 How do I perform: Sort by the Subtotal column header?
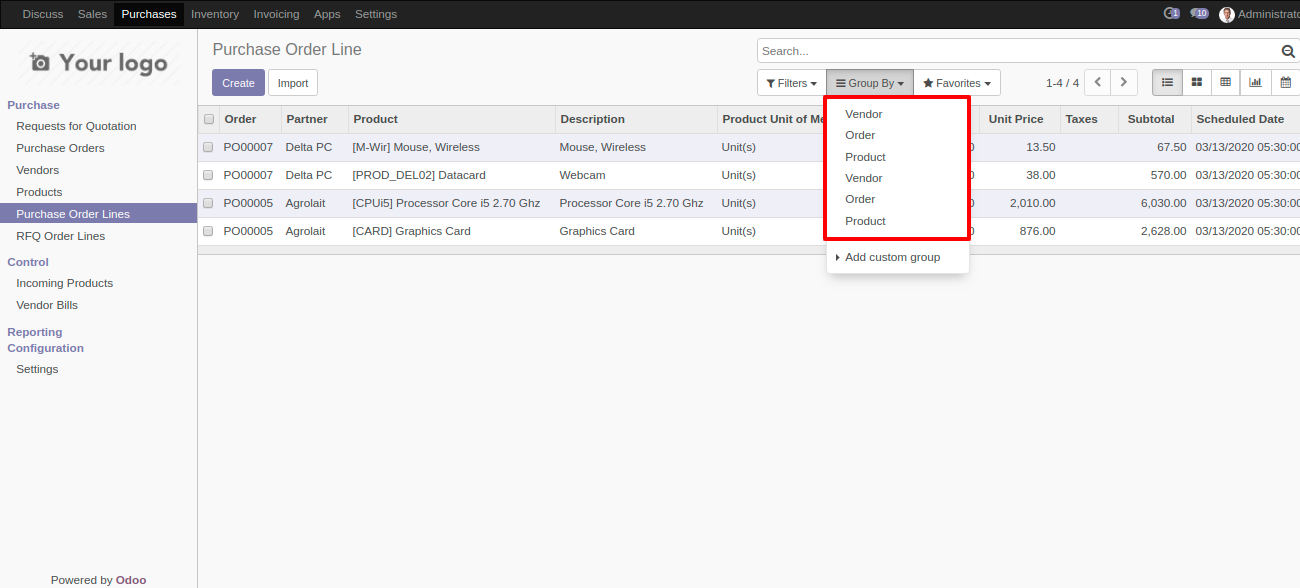coord(1154,119)
